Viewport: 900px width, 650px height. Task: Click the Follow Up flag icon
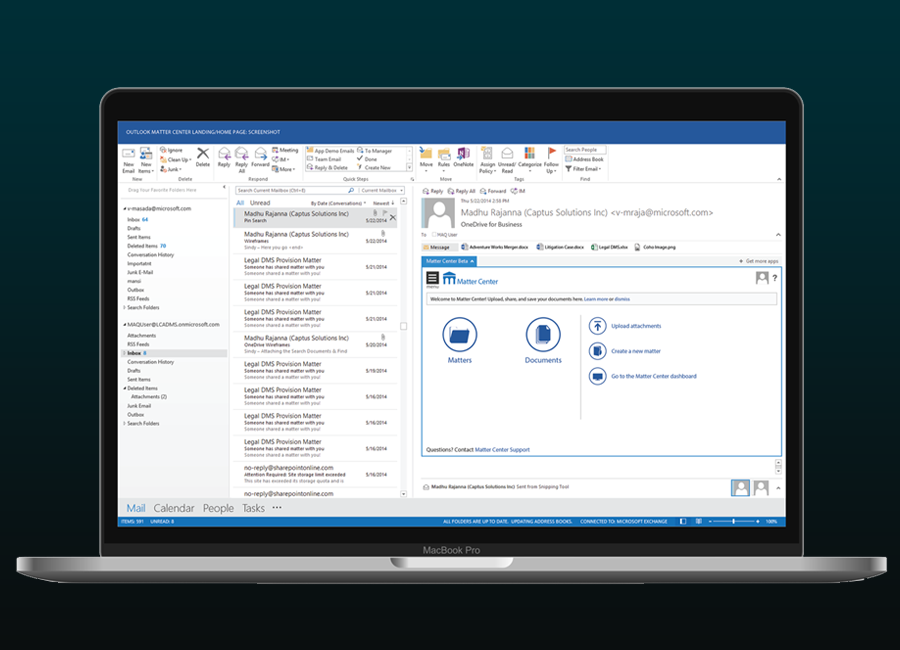pos(551,153)
